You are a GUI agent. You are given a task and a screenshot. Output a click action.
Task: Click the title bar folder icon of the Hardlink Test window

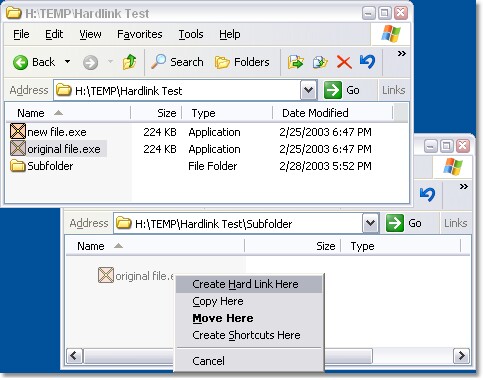tap(14, 13)
